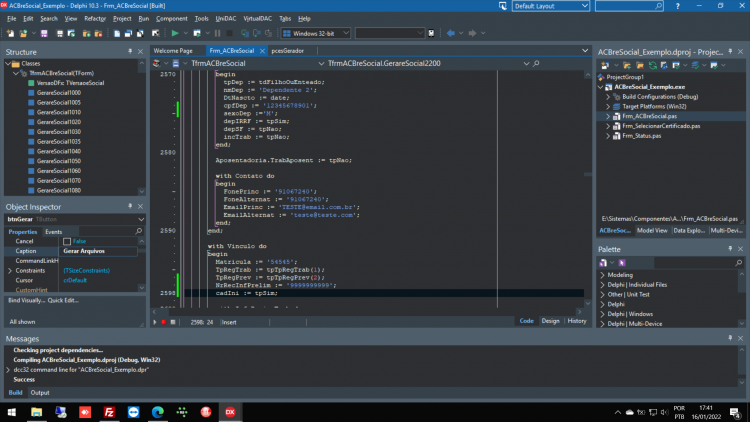The height and width of the screenshot is (422, 750).
Task: Open the btnGerar component selector dropdown
Action: click(141, 219)
